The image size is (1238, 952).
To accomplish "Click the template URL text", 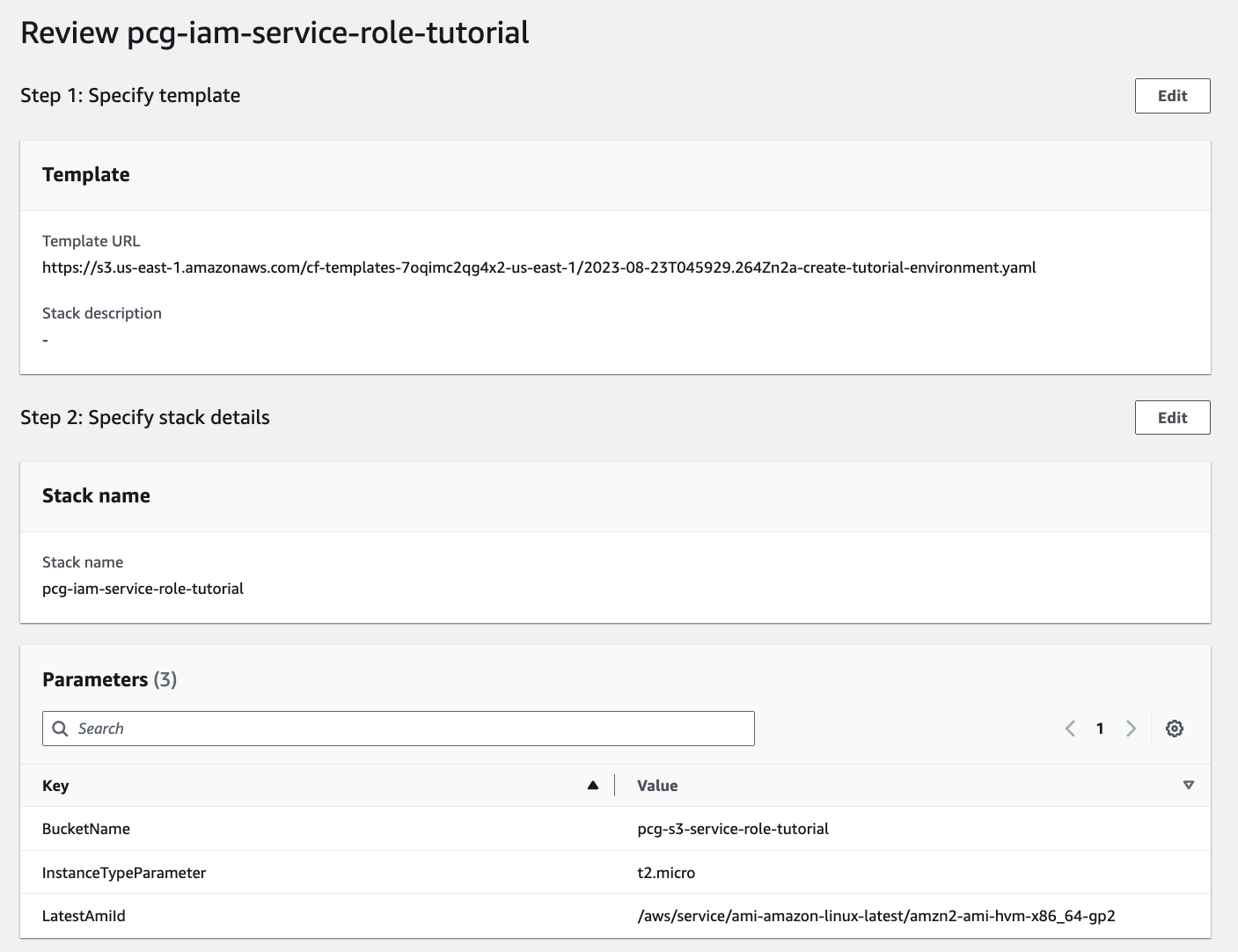I will coord(539,267).
